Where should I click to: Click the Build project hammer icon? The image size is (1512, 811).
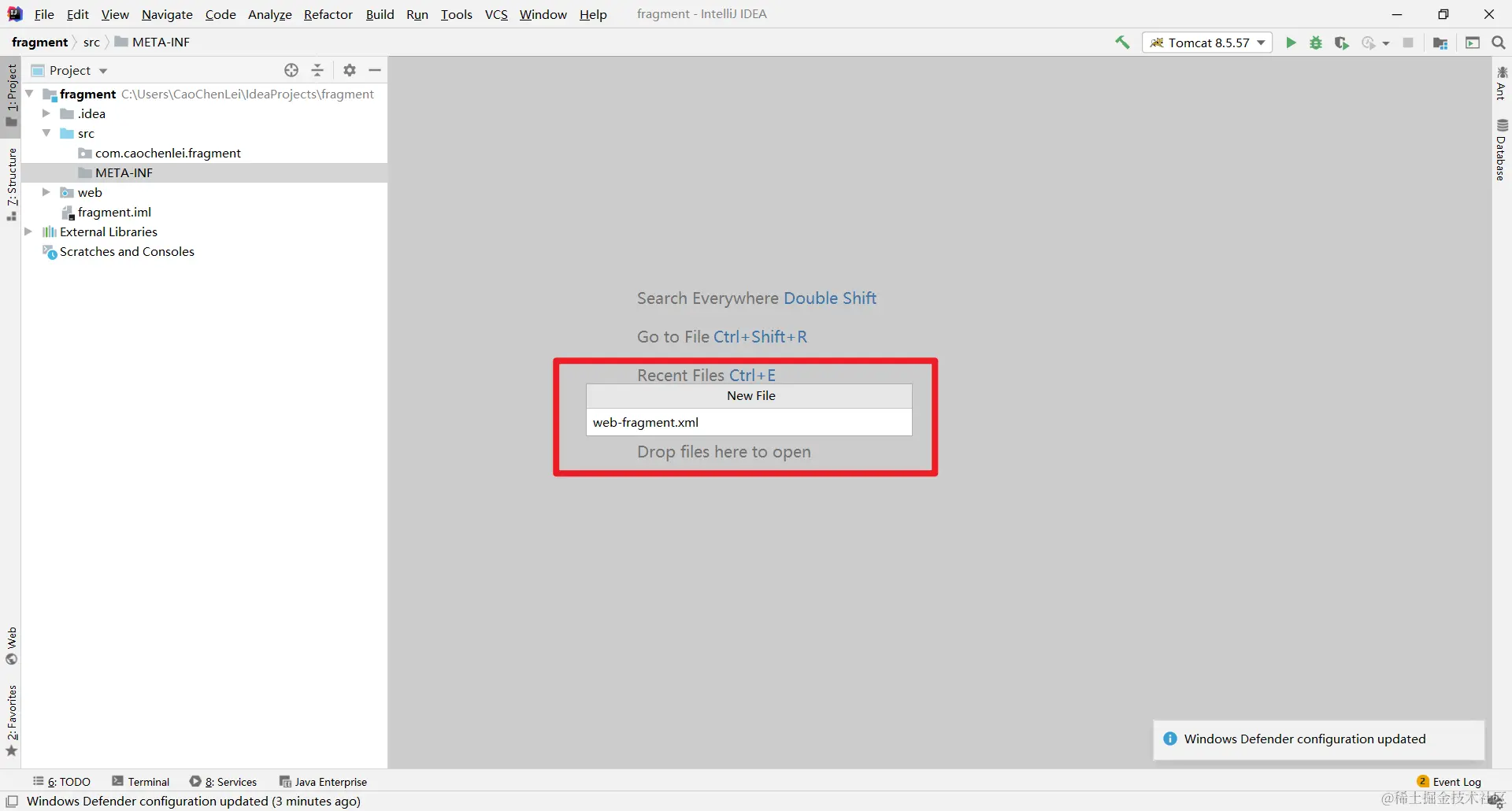1122,43
